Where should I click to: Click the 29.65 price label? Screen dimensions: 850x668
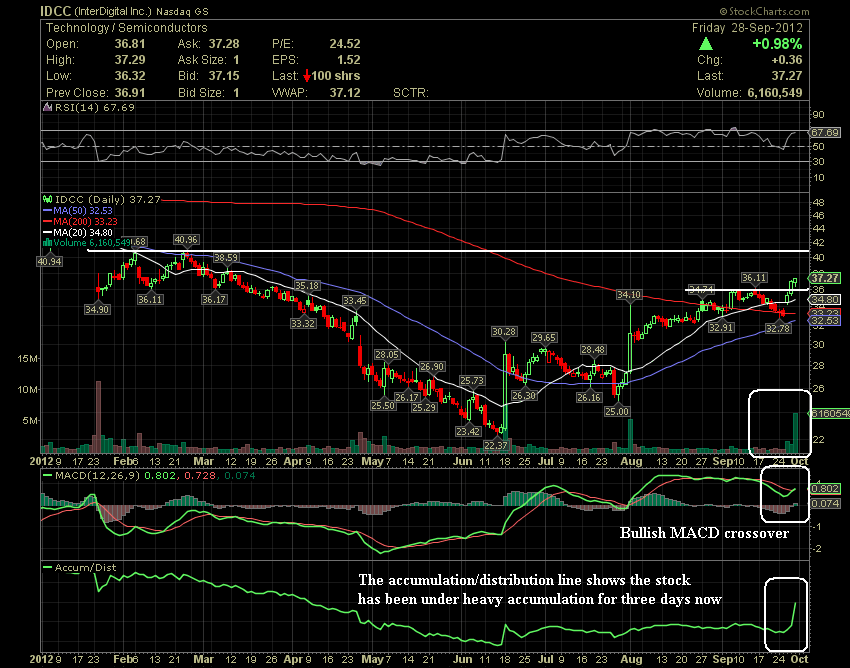click(544, 337)
